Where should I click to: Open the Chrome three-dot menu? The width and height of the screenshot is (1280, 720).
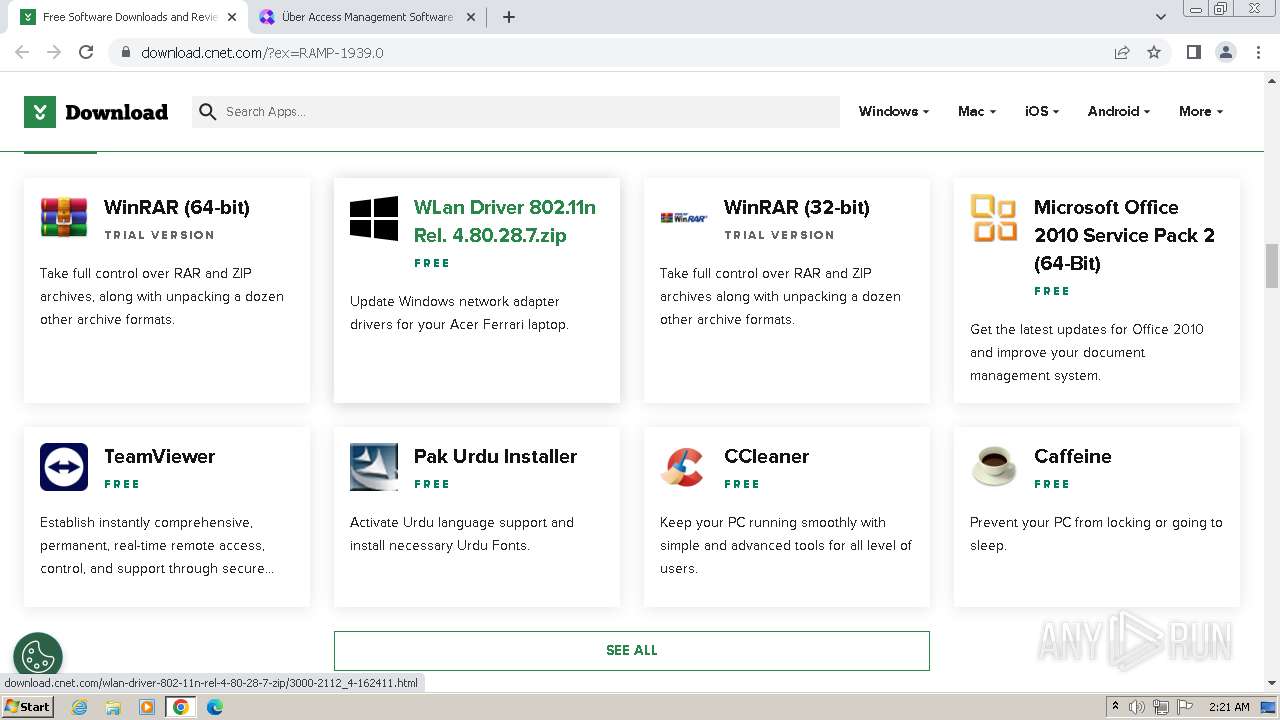click(x=1258, y=52)
